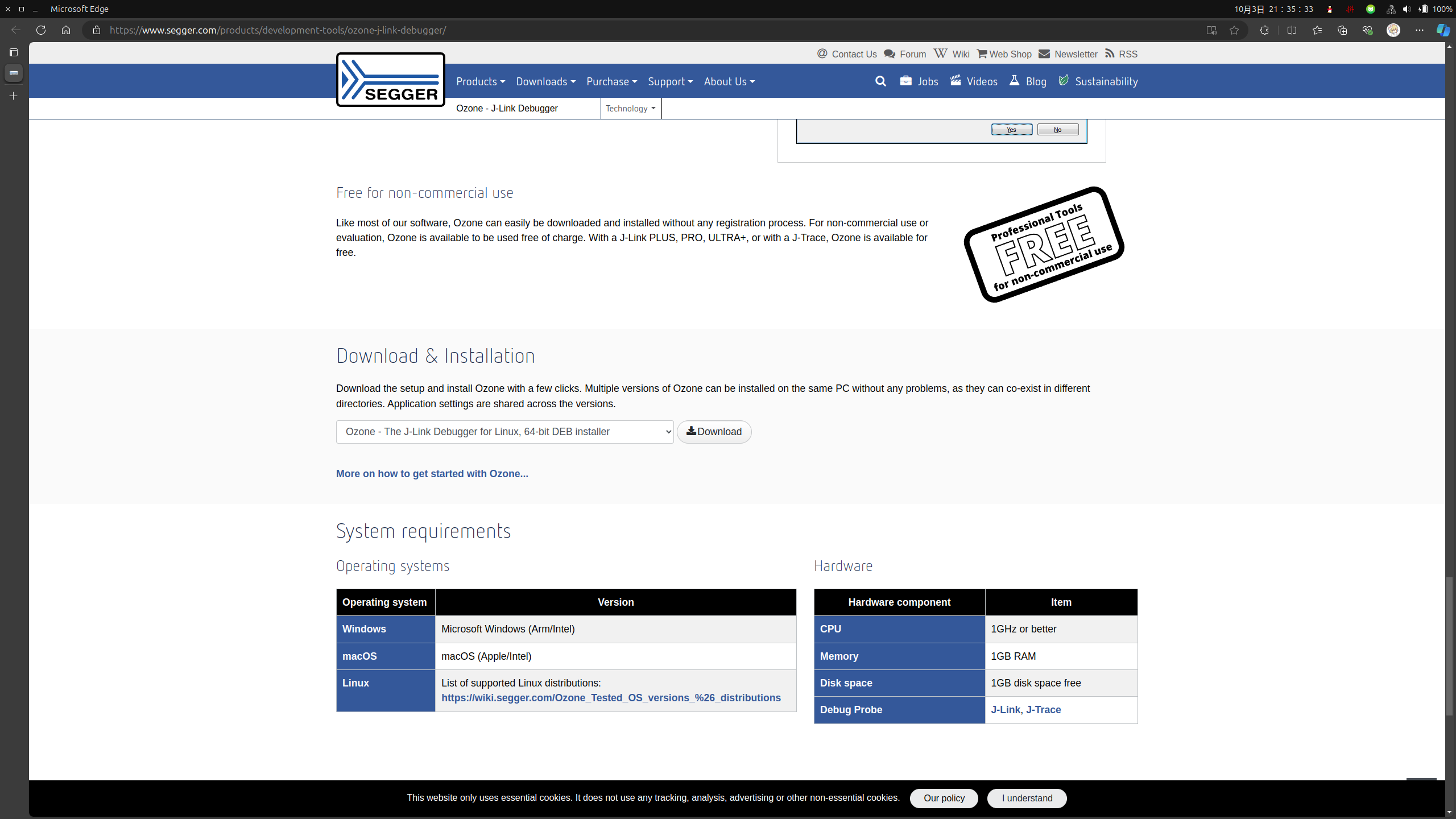Click the RSS feed icon
Screen dimensions: 1456x819
tap(1110, 53)
